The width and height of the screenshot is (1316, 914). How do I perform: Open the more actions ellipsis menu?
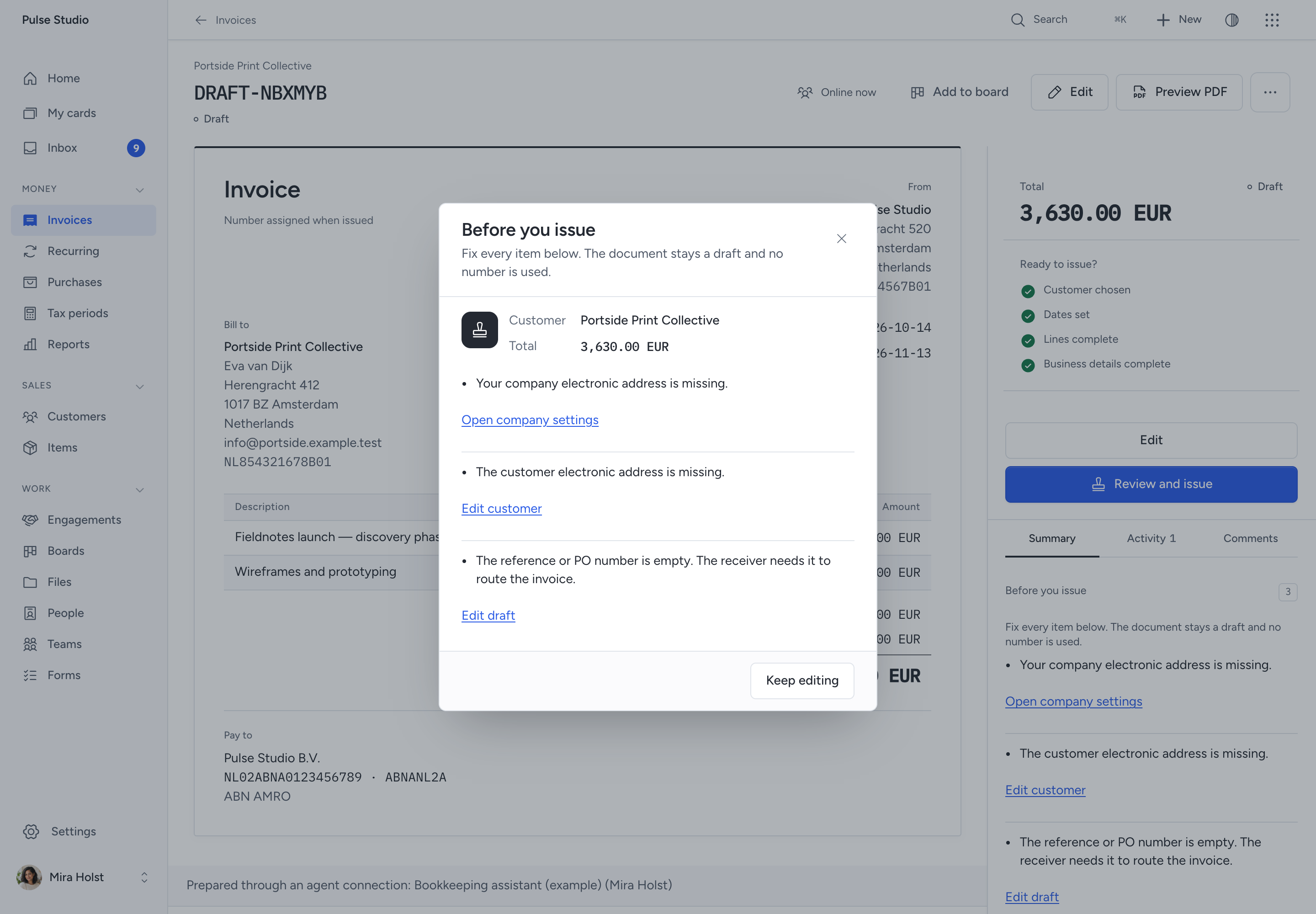(x=1269, y=92)
